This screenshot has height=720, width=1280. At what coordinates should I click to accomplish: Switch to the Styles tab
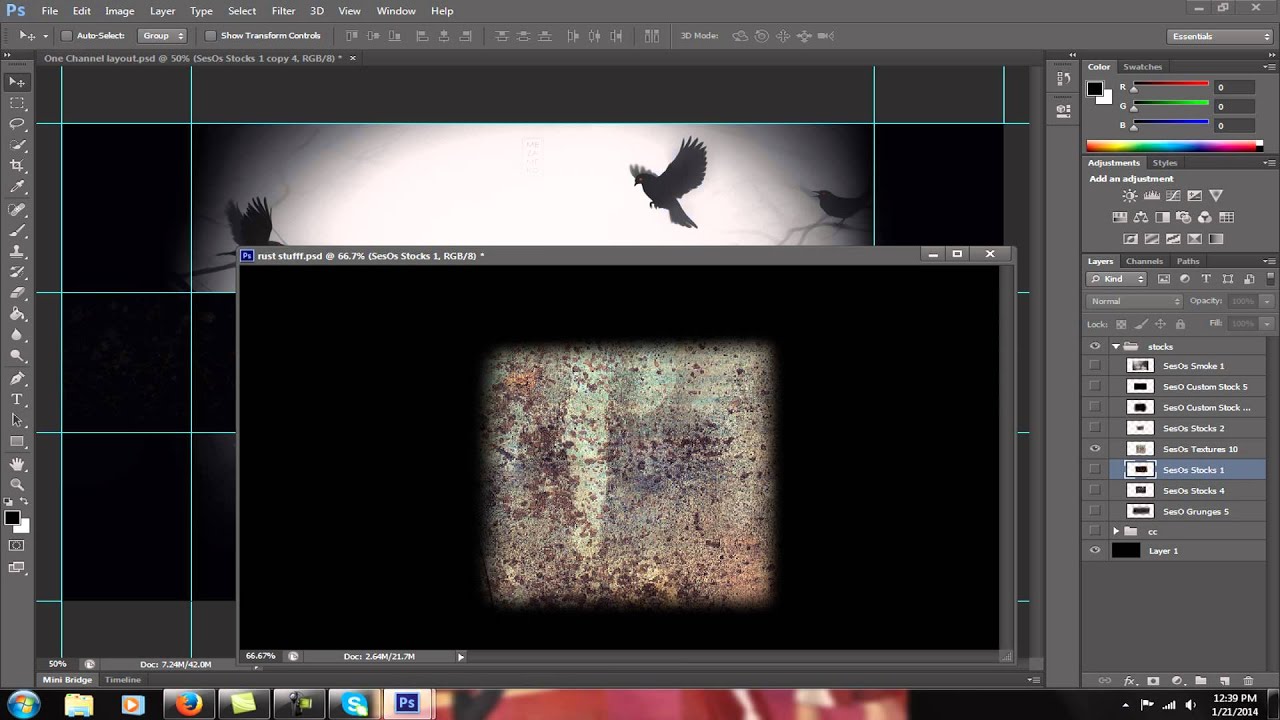[x=1165, y=162]
